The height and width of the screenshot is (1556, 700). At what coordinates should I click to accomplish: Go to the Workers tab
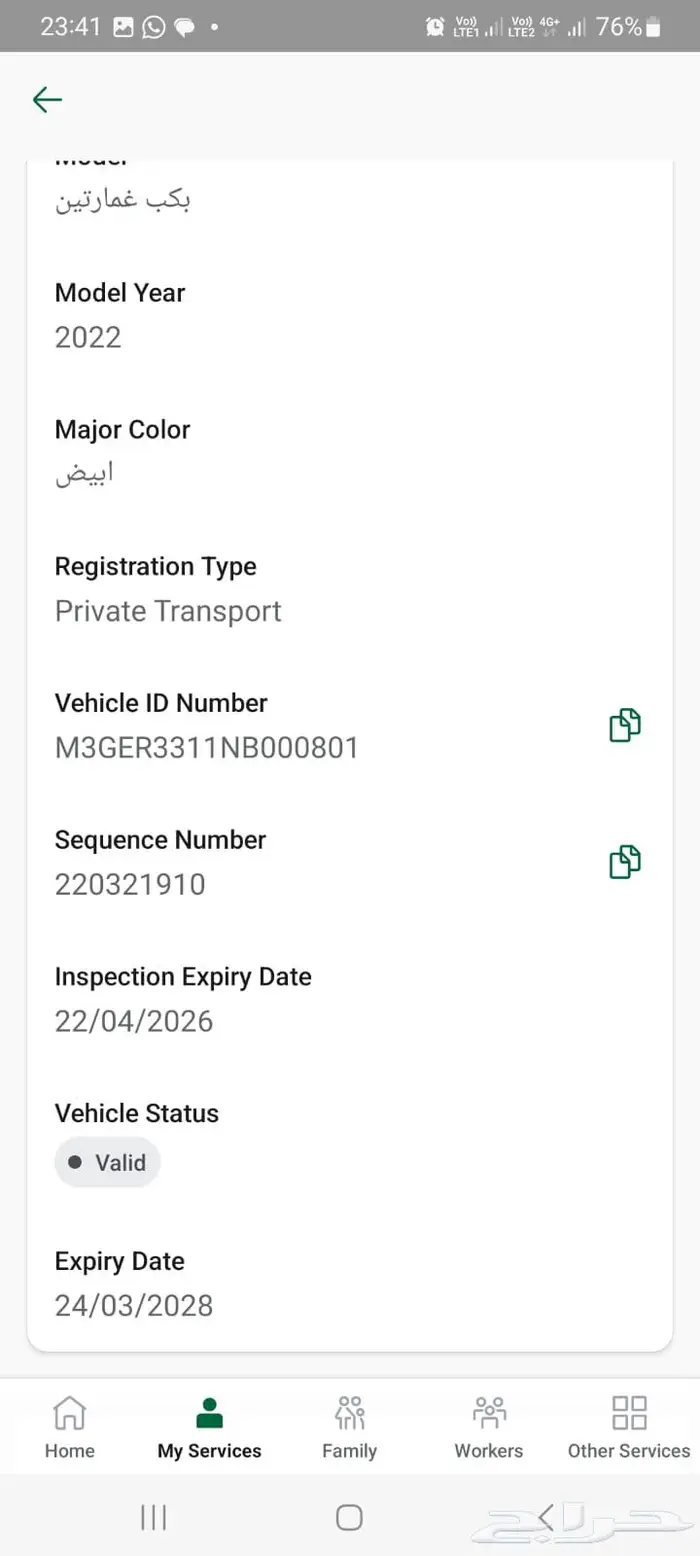(488, 1428)
